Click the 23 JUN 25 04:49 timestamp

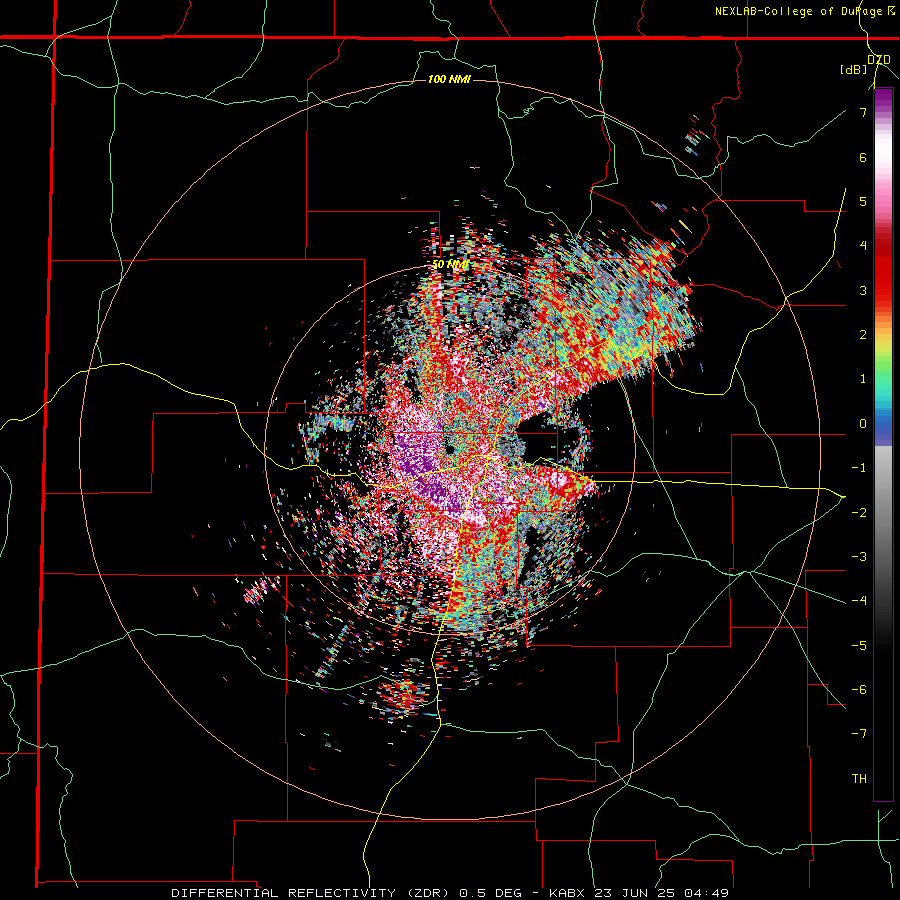click(662, 893)
